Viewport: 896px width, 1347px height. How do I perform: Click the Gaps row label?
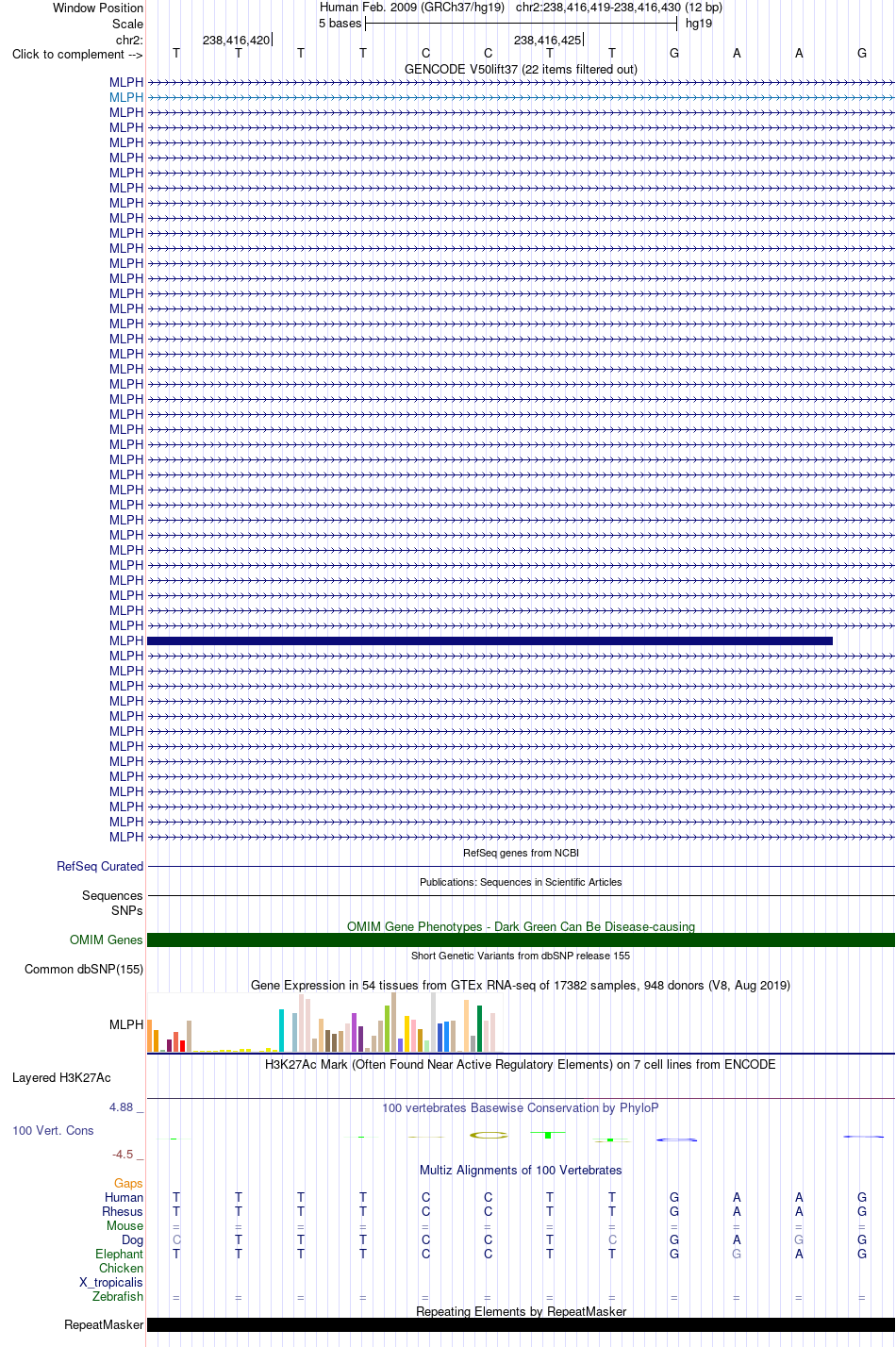pyautogui.click(x=128, y=1183)
